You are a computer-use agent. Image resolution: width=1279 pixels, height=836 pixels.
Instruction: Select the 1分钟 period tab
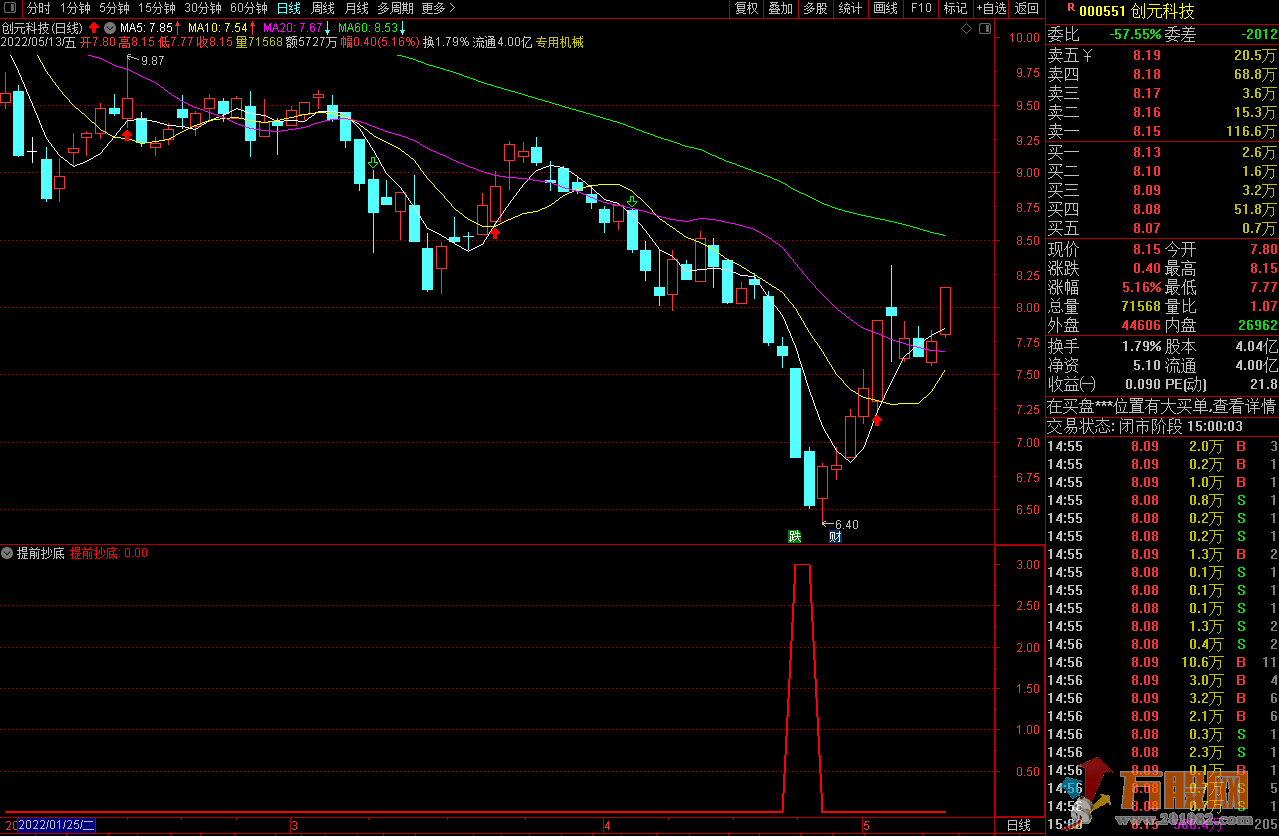pyautogui.click(x=75, y=8)
